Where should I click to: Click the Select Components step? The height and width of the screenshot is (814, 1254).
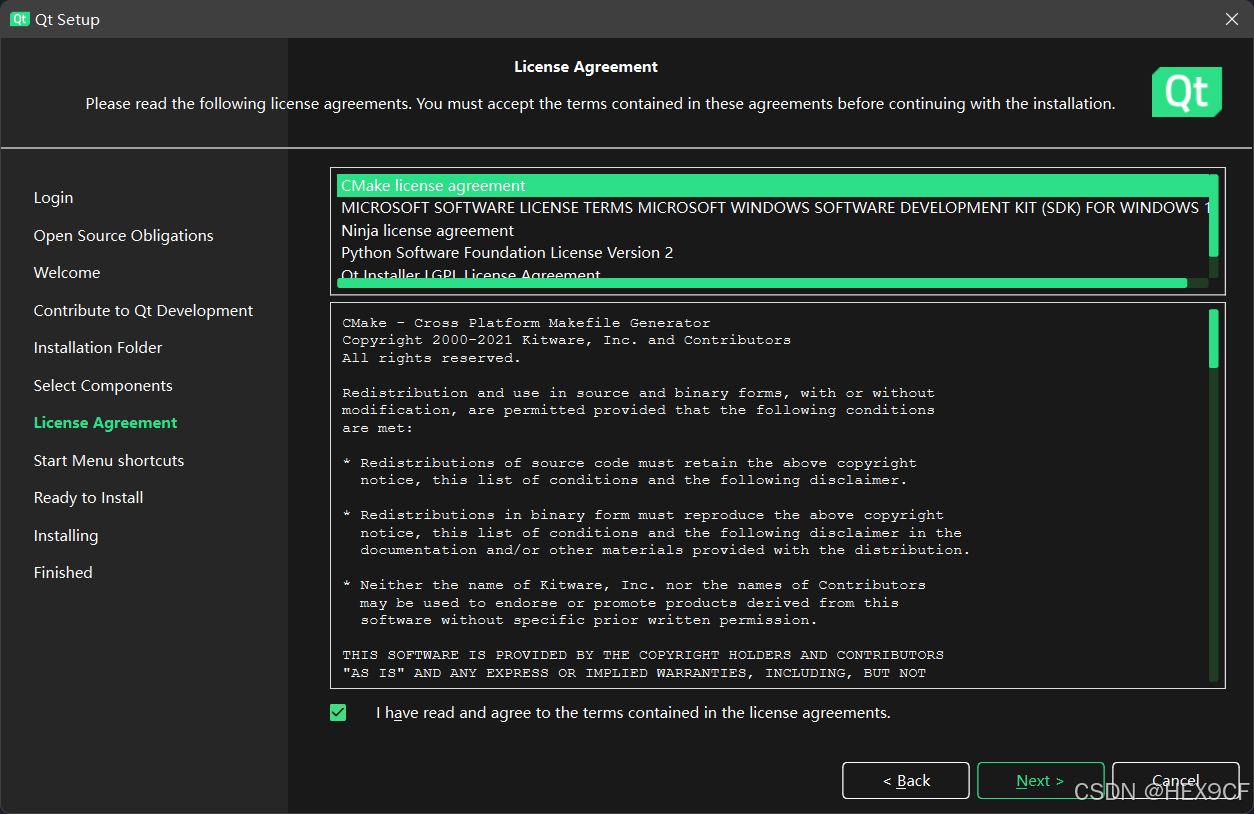[103, 386]
